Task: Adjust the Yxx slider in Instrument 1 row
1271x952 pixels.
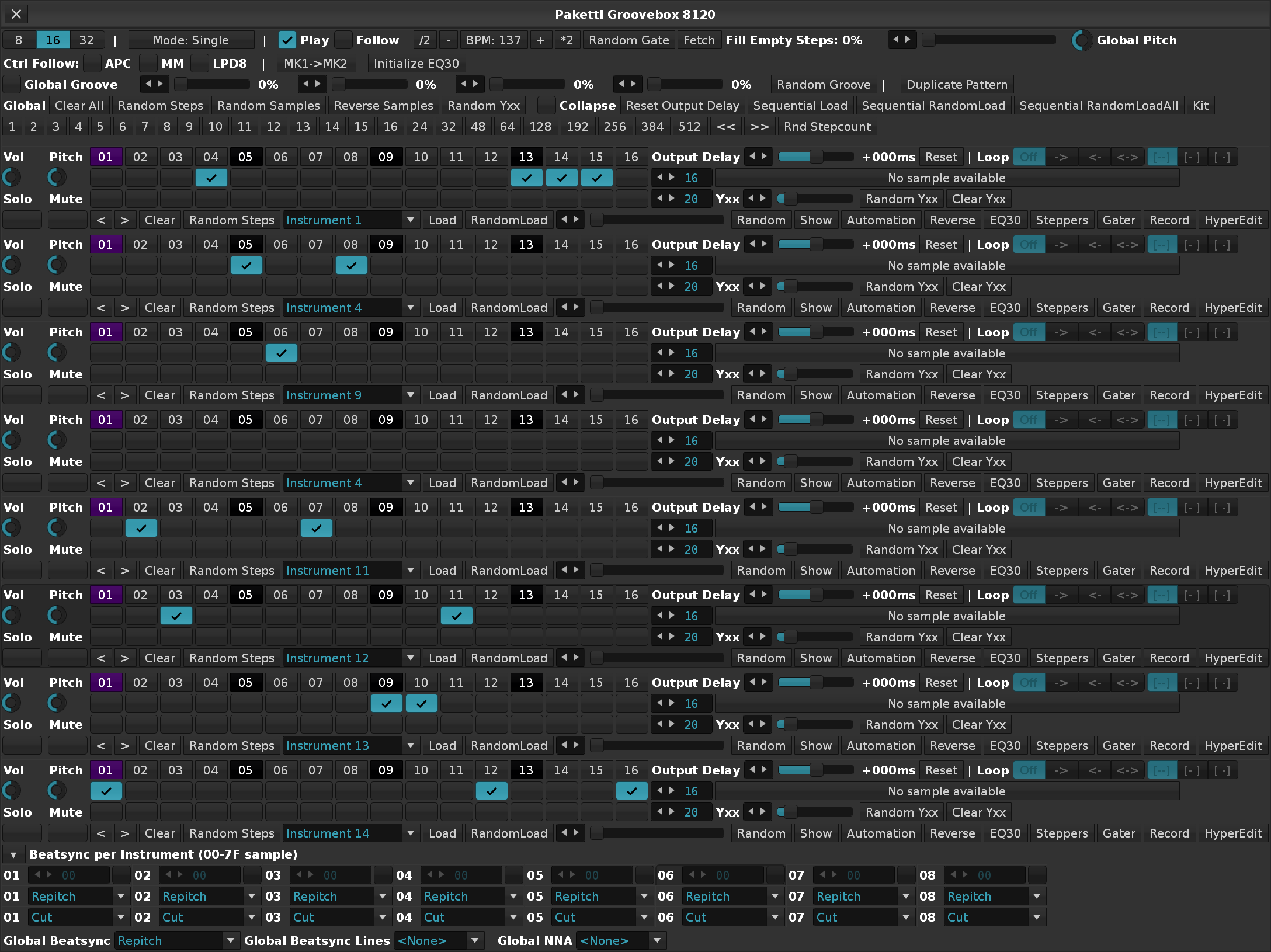Action: [815, 199]
